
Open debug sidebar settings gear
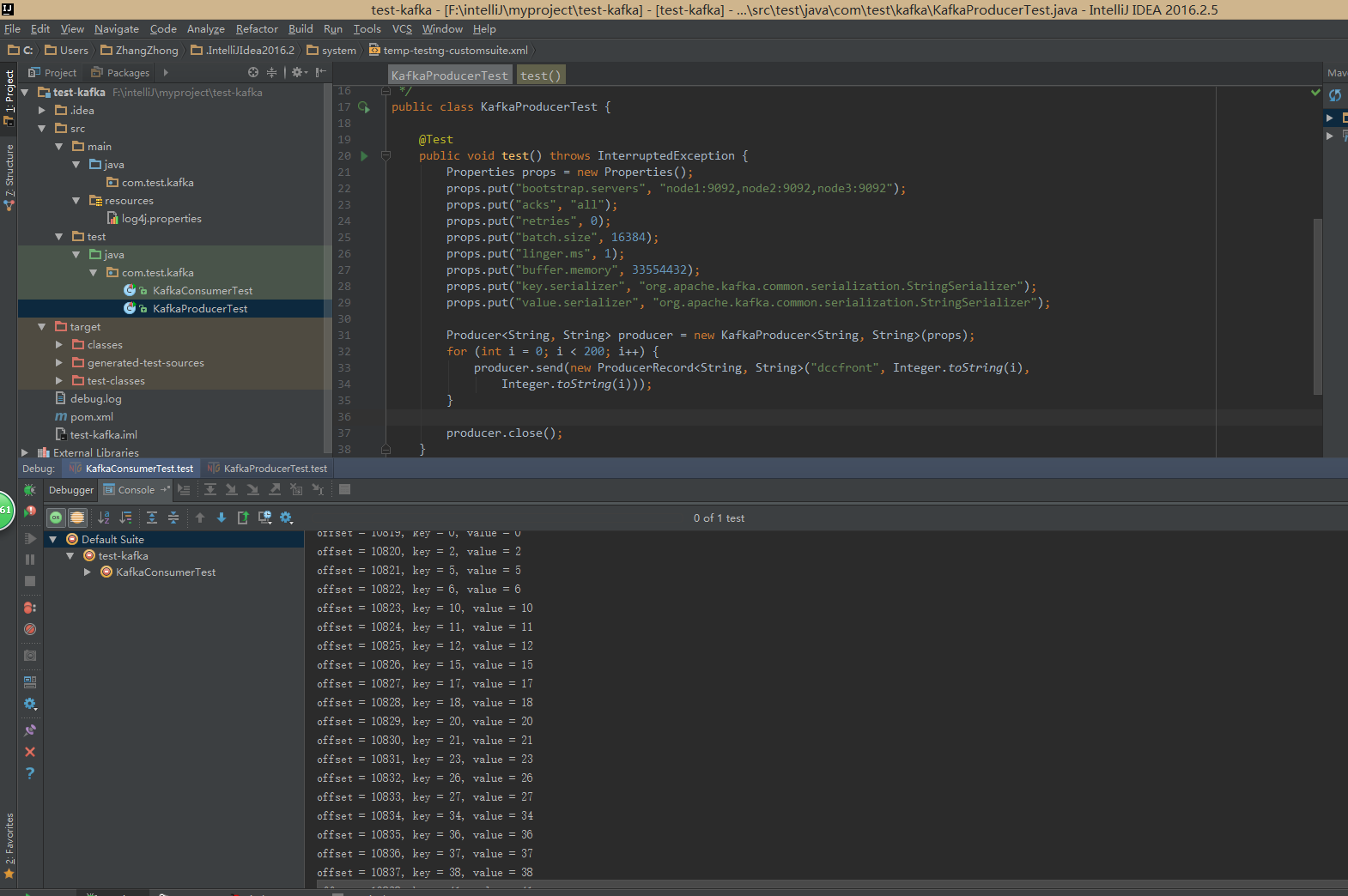[x=30, y=704]
